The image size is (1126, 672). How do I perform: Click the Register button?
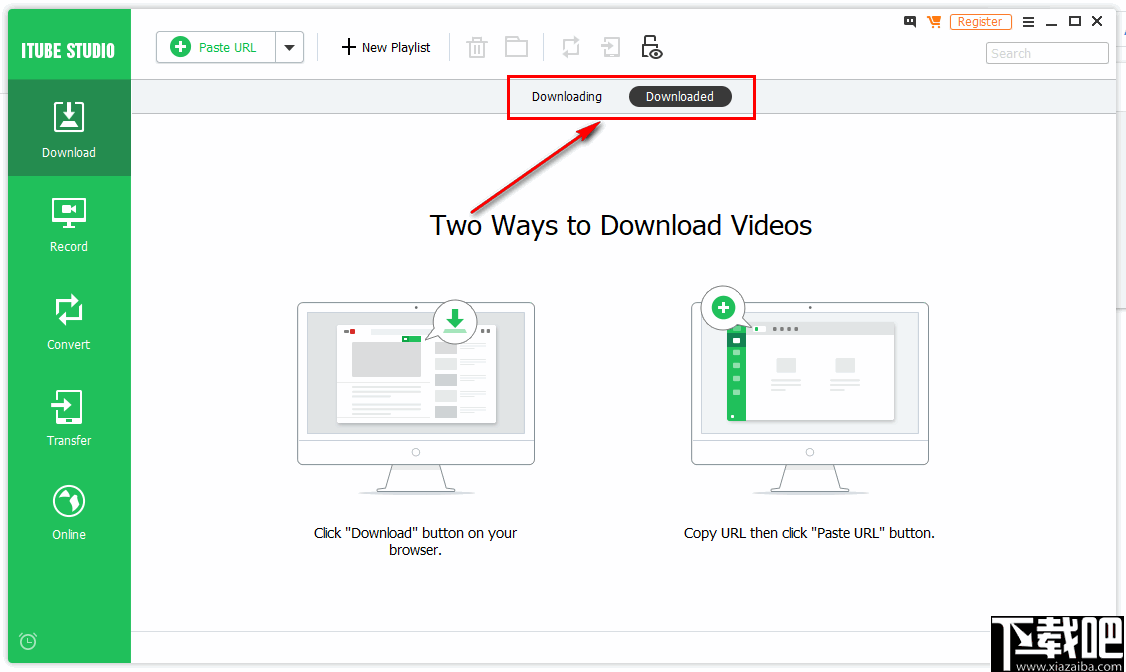click(980, 21)
